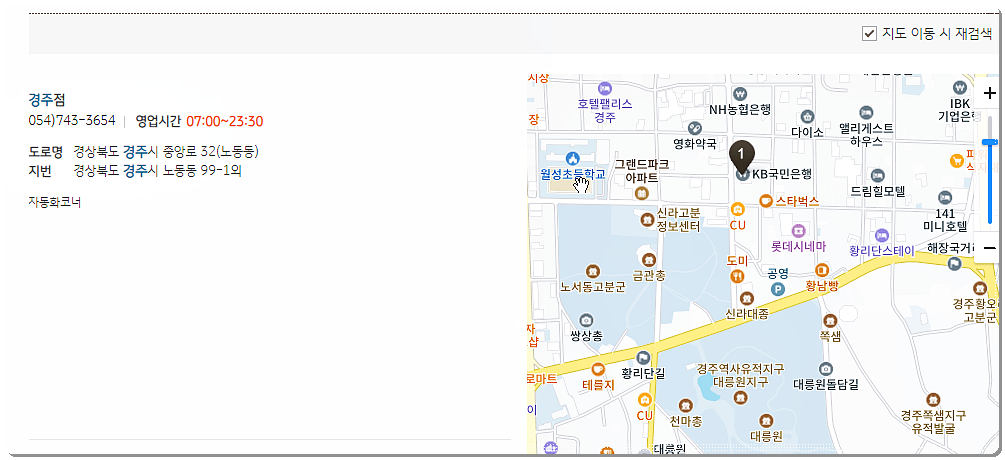This screenshot has width=1005, height=460.
Task: Click the 롯데시네마 cinema icon
Action: (x=798, y=230)
